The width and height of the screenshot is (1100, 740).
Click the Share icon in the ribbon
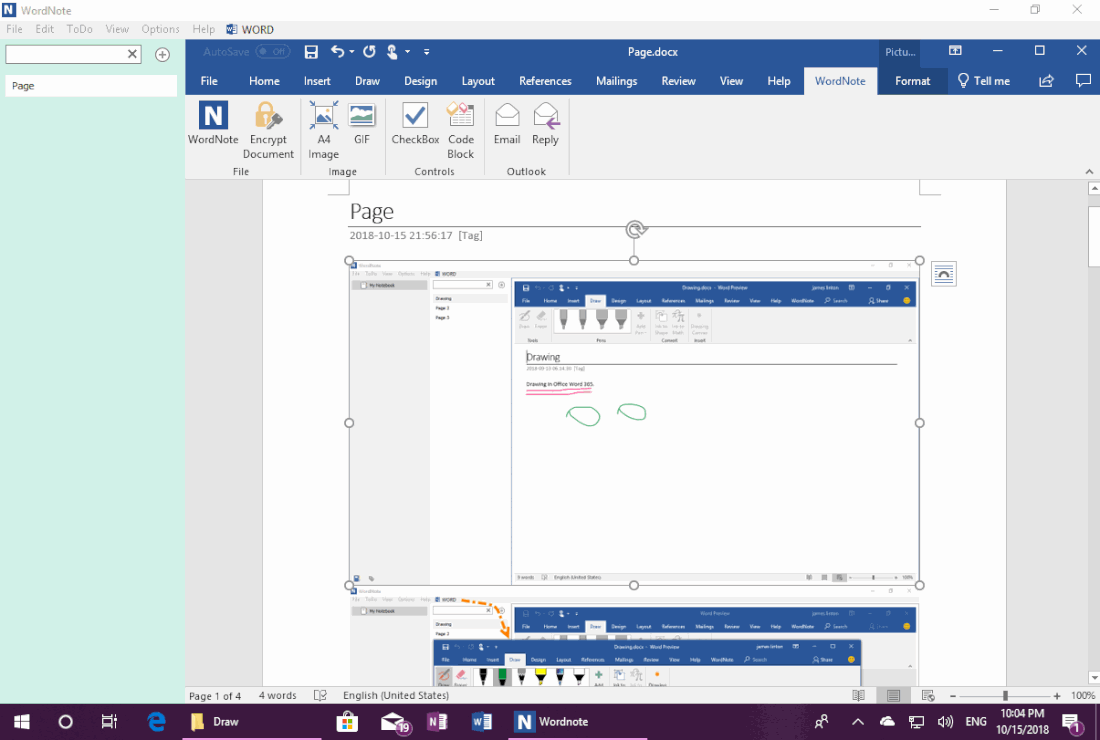click(x=1046, y=81)
